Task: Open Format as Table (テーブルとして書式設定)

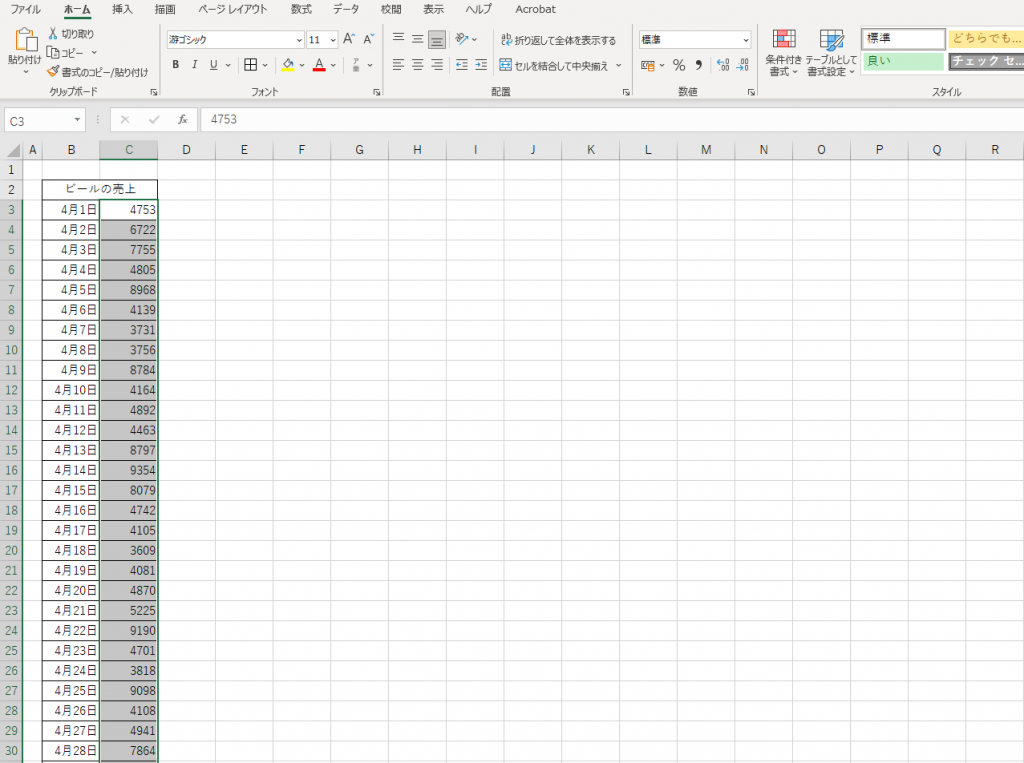Action: coord(831,52)
